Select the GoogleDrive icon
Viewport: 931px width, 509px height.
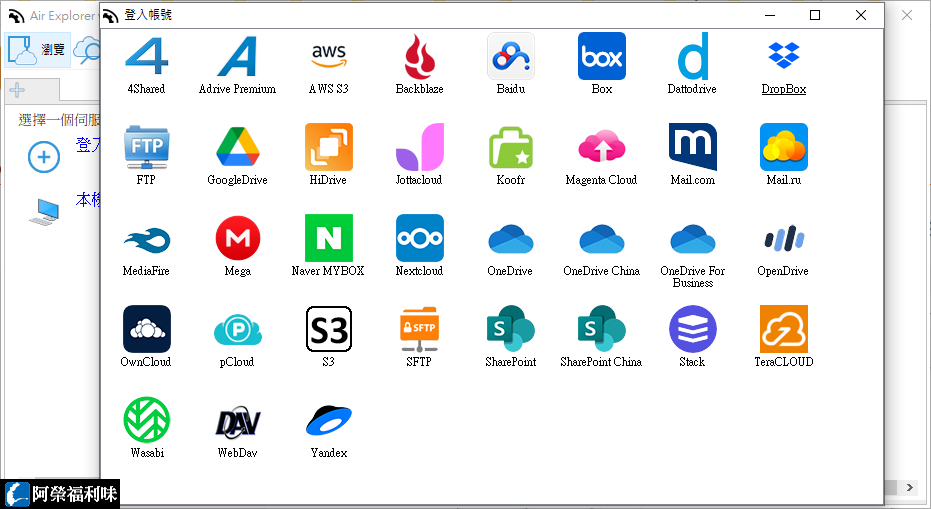pos(238,147)
